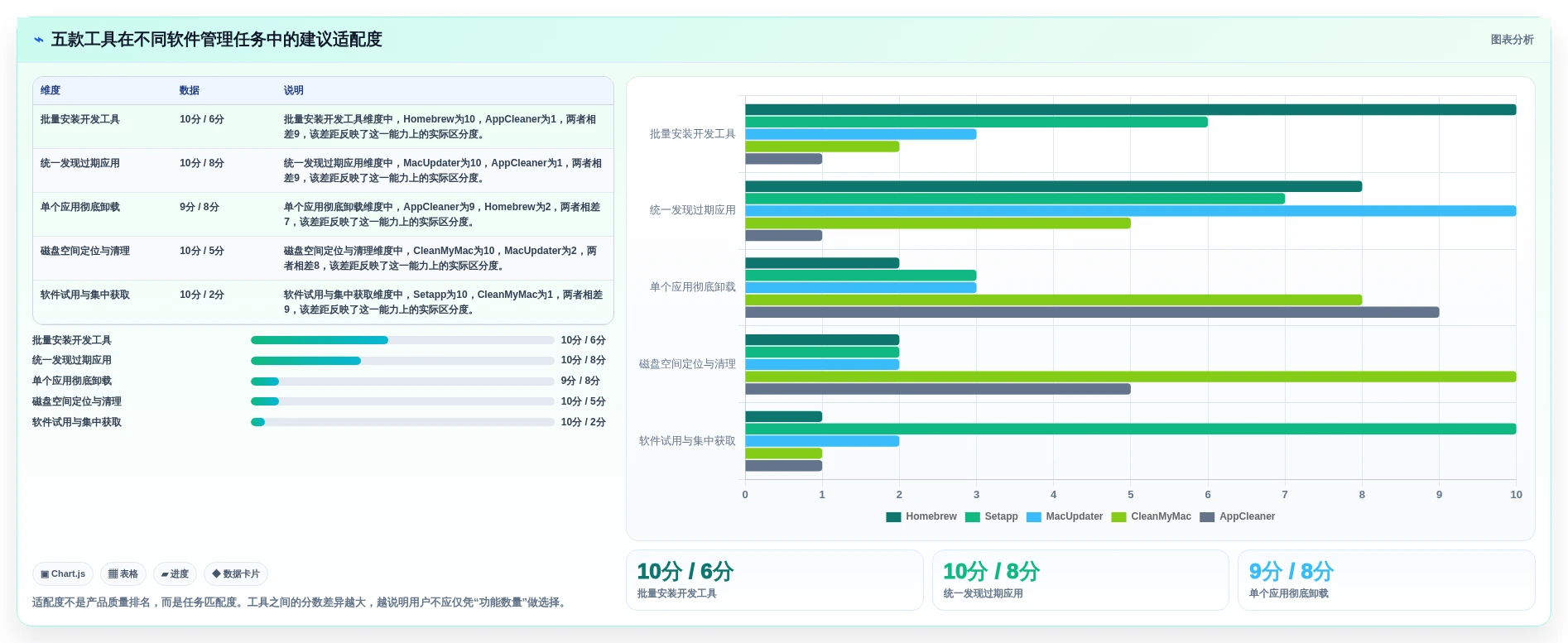Click the CleanMyMac bar in 磁盘空间定位与清理 group
Screen dimensions: 1568x643
point(1131,377)
